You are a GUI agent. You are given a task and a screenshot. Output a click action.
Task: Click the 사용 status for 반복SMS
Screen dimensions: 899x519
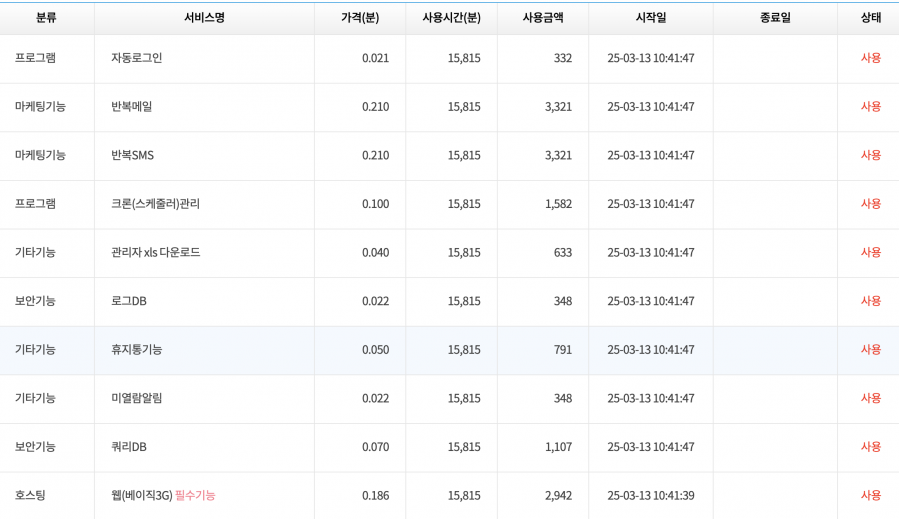tap(870, 155)
